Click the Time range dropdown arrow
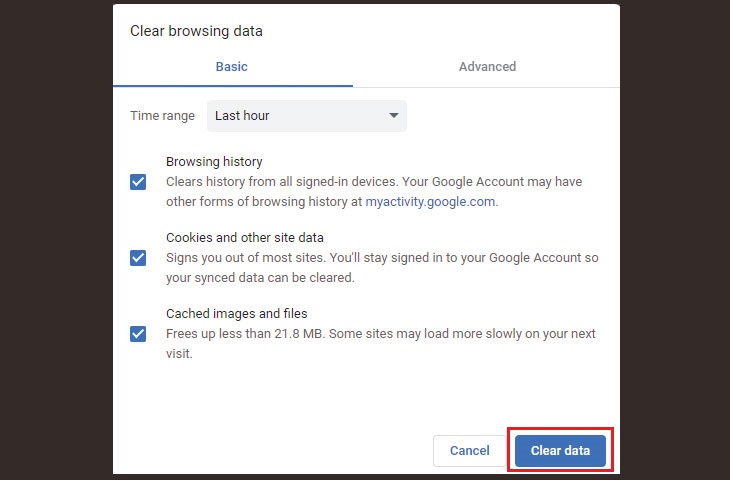Image resolution: width=730 pixels, height=480 pixels. (393, 116)
